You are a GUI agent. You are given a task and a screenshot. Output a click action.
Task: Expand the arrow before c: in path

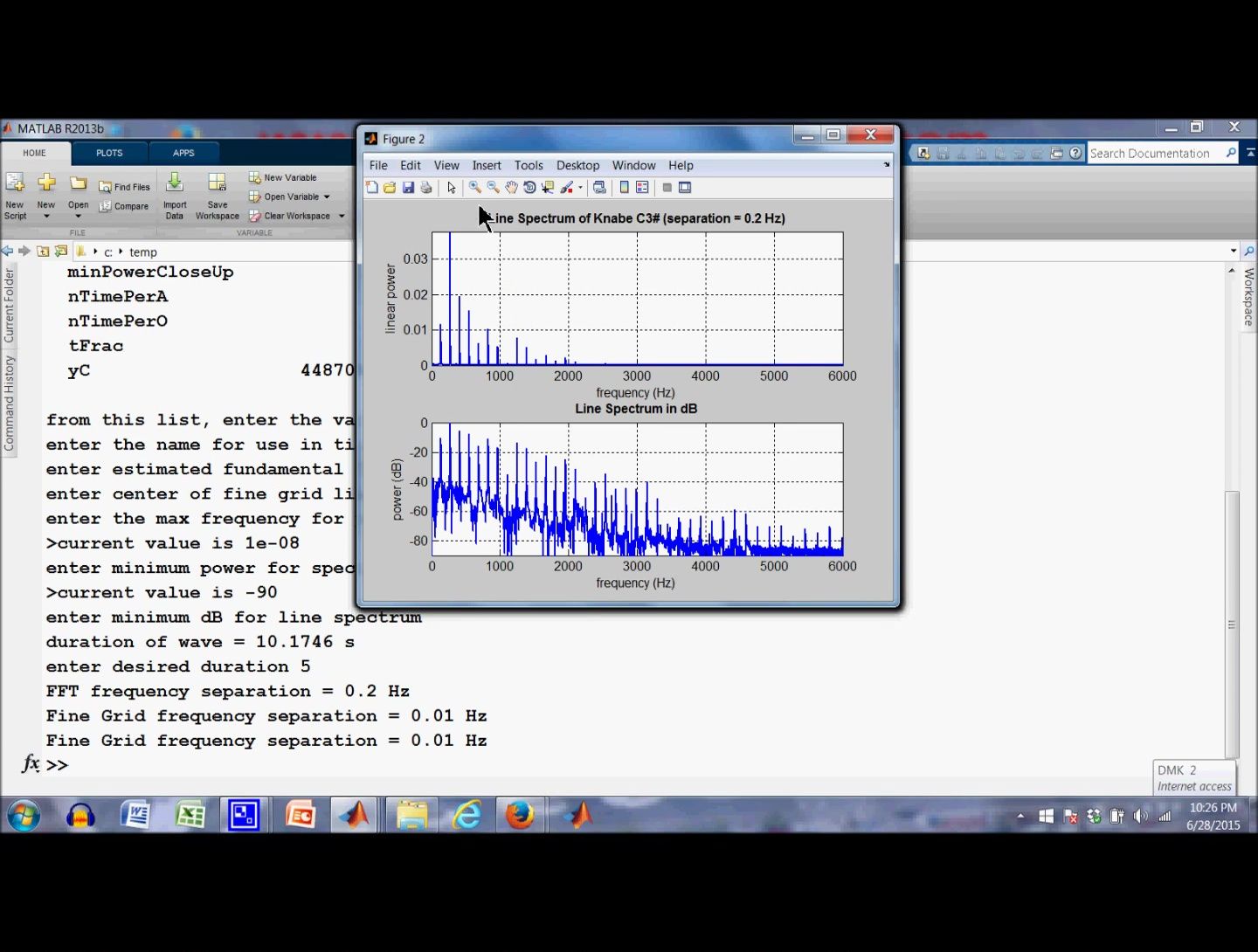coord(95,252)
